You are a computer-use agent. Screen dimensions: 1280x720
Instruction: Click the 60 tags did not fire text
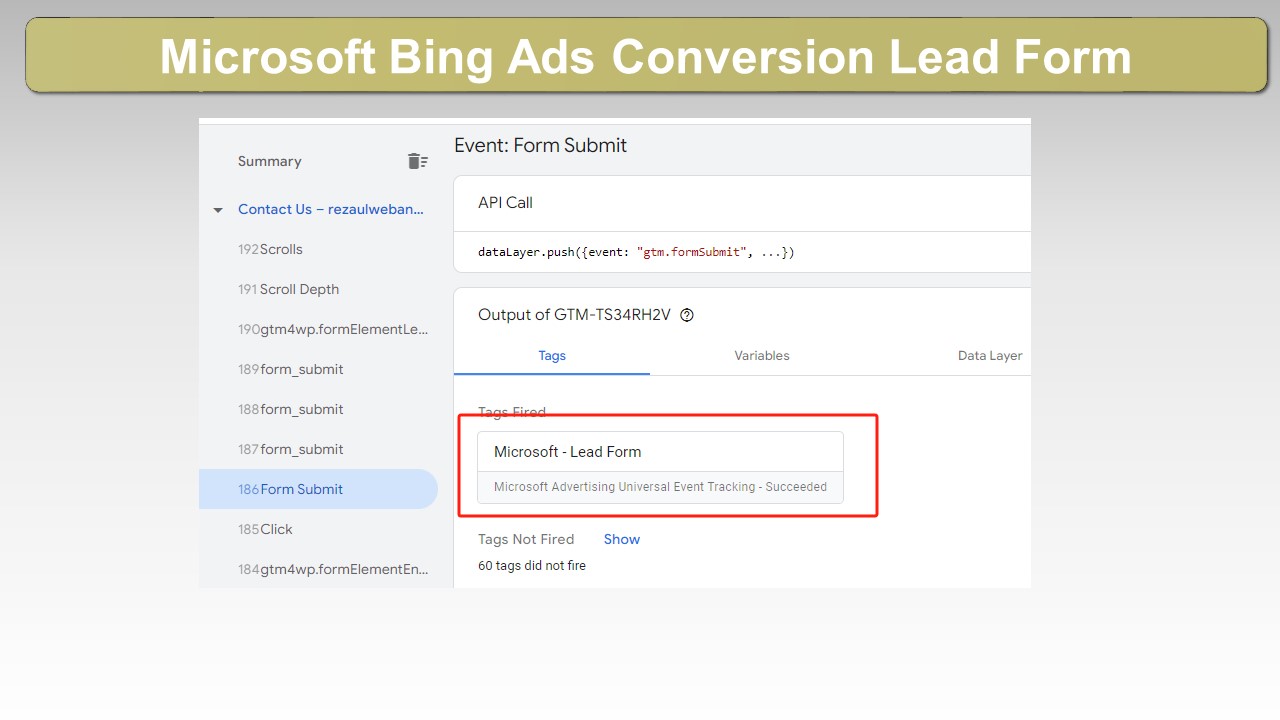coord(532,566)
